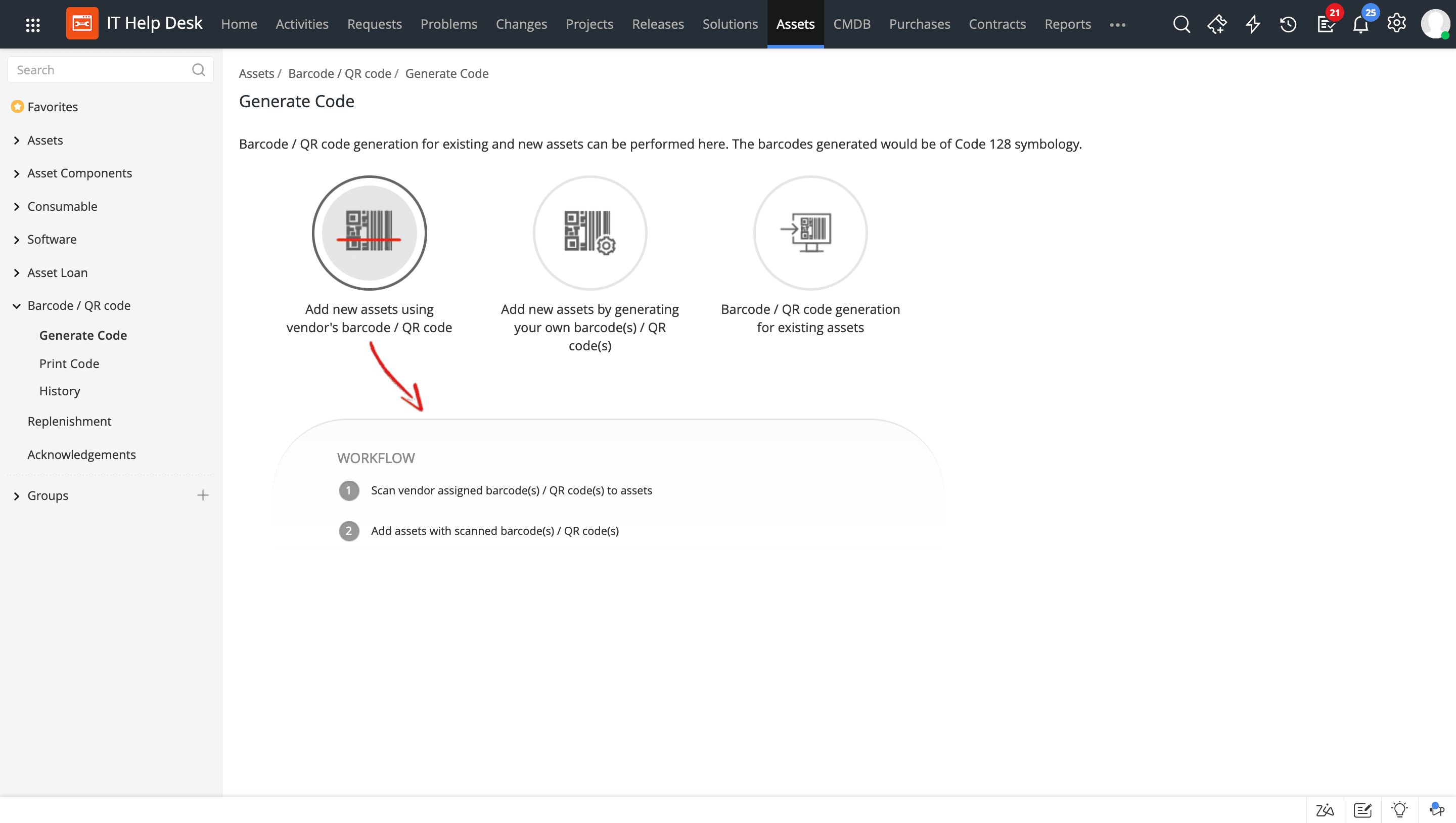Click the vendor barcode scan icon

click(x=369, y=232)
